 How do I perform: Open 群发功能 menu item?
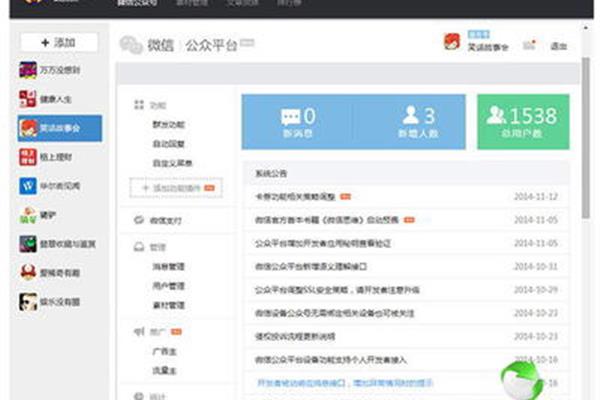coord(169,124)
